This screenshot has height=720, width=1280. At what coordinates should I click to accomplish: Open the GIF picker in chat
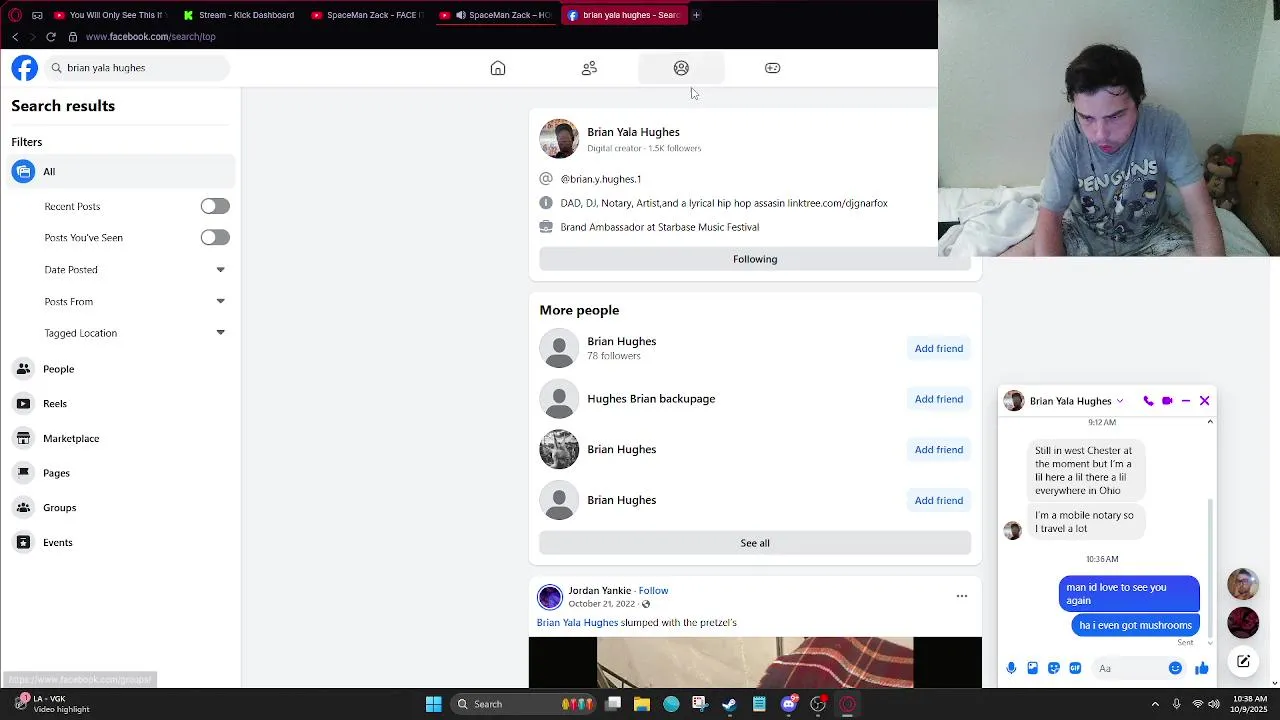[x=1075, y=668]
